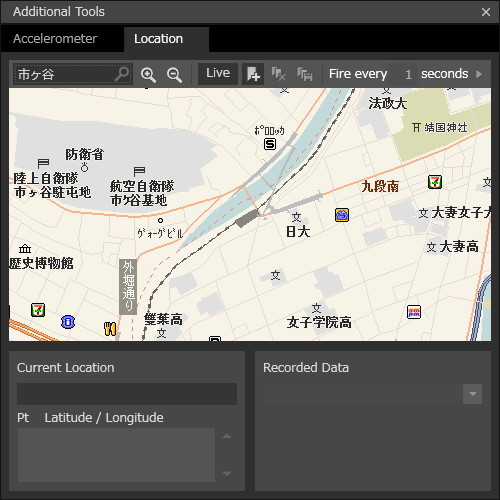Viewport: 500px width, 500px height.
Task: Click the Latitude / Longitude points list box
Action: [116, 455]
